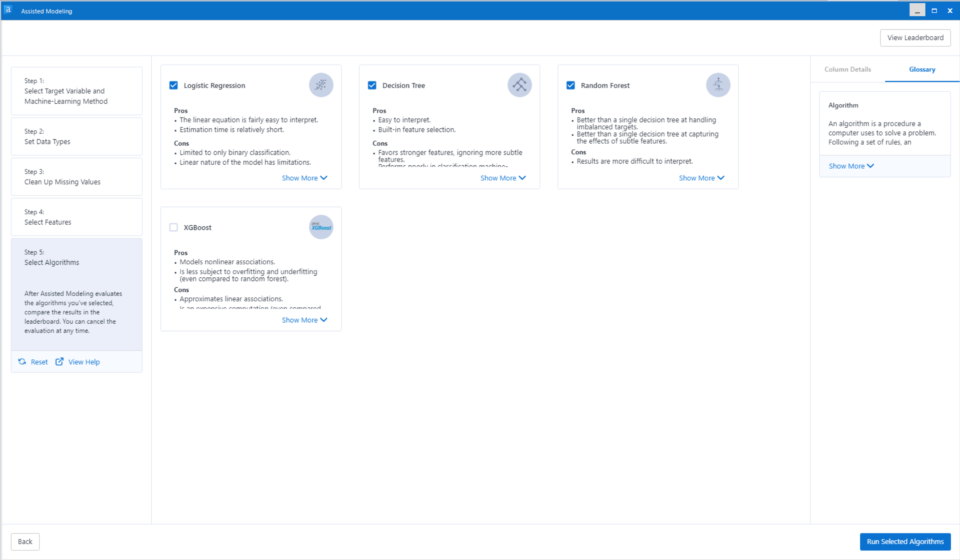Click the Algorithm glossary heading
The width and height of the screenshot is (960, 560).
pyautogui.click(x=843, y=105)
